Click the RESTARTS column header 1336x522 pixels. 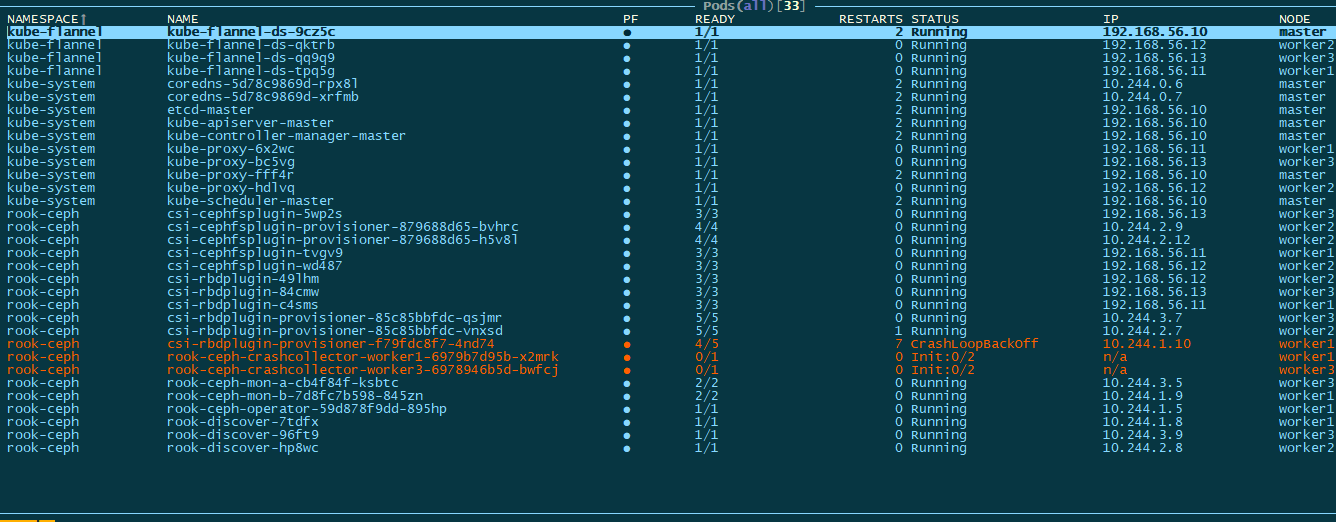click(x=870, y=19)
